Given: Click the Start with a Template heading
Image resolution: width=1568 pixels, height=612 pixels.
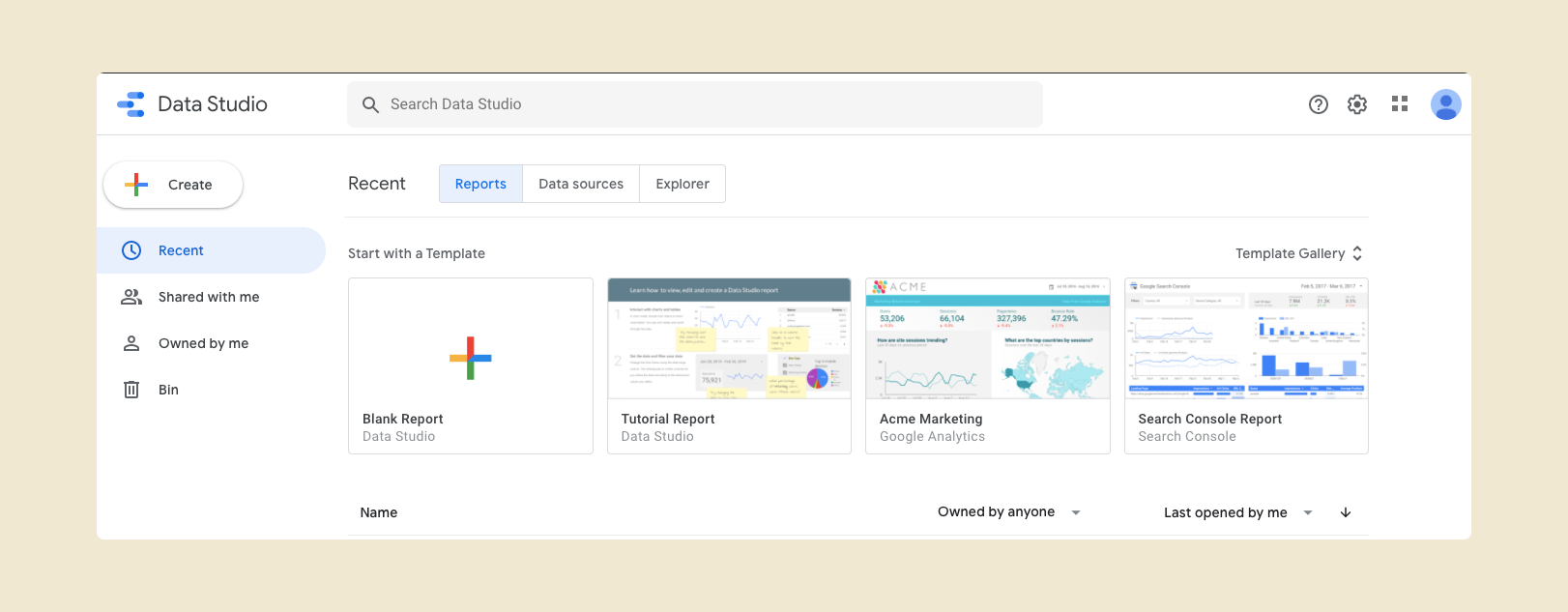Looking at the screenshot, I should click(417, 253).
